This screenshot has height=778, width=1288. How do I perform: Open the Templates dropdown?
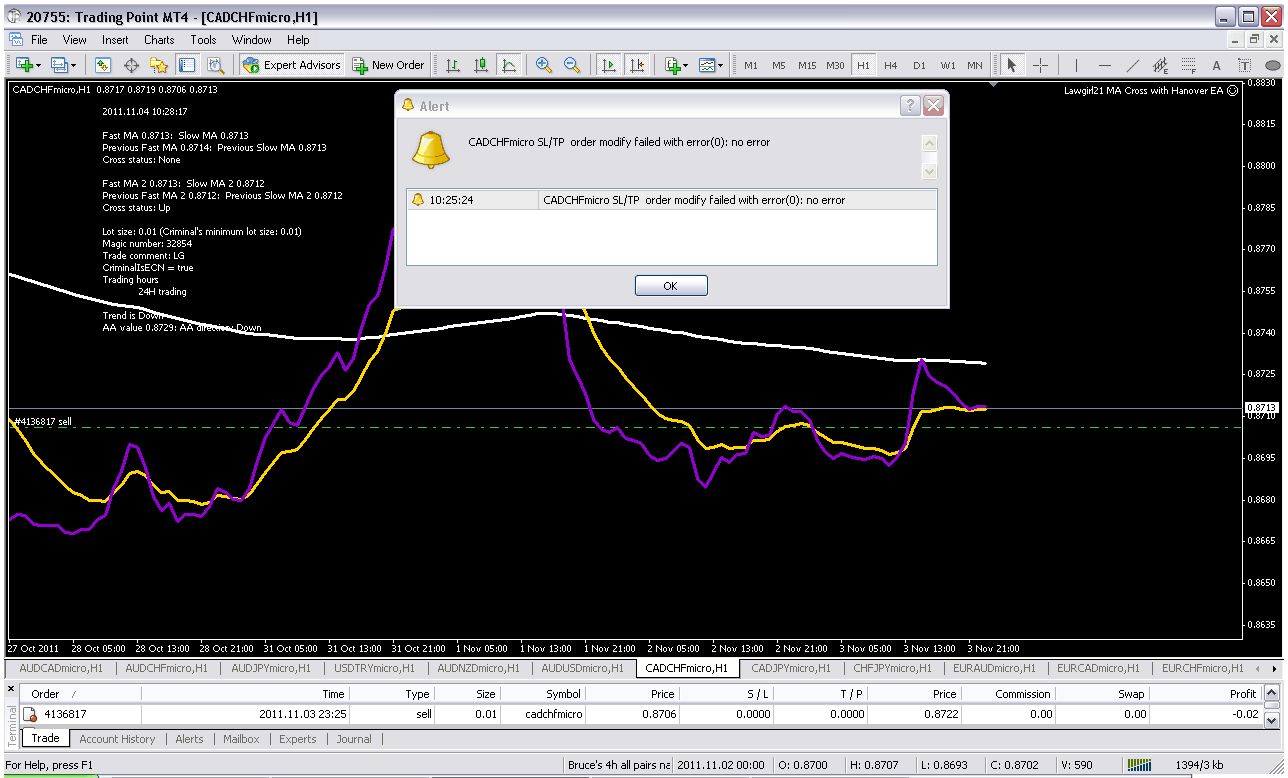click(712, 65)
